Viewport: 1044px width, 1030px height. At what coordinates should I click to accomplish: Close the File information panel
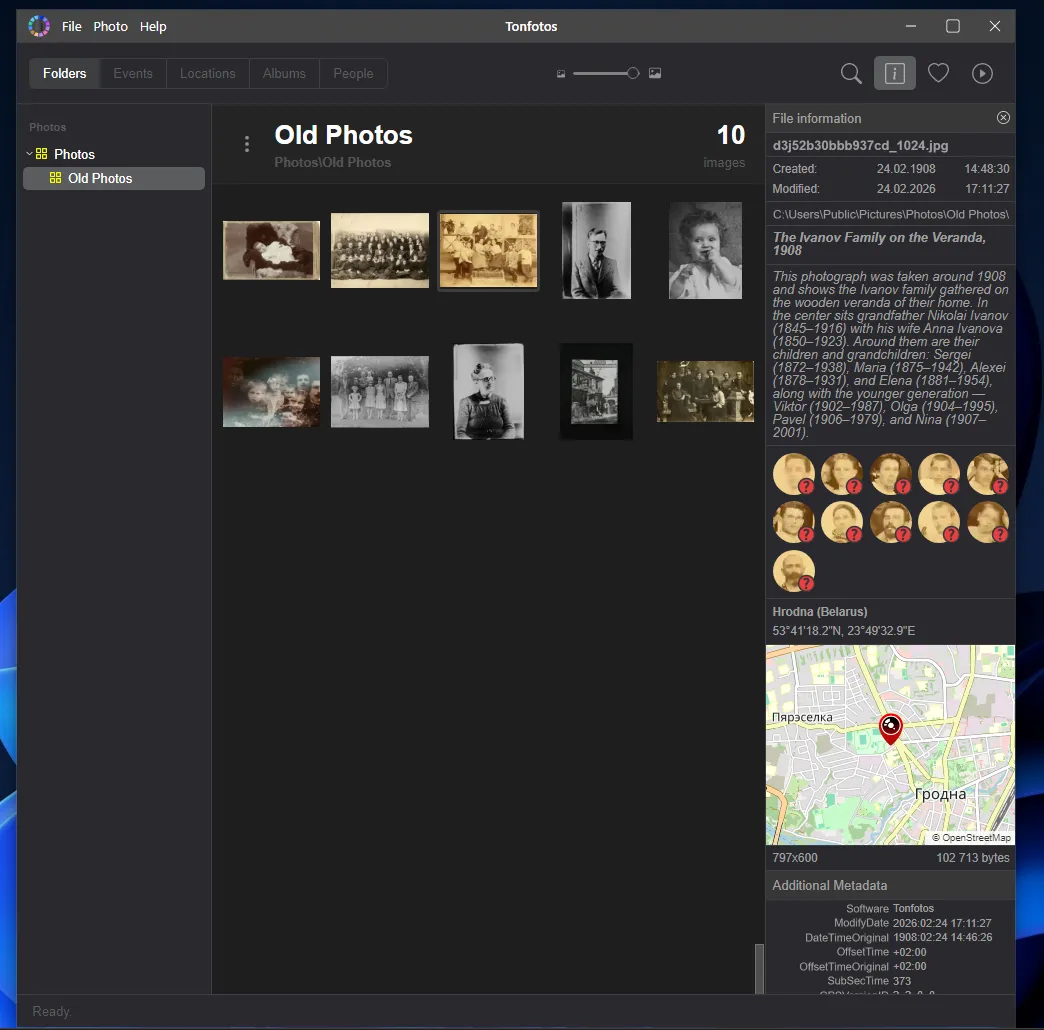click(1003, 118)
